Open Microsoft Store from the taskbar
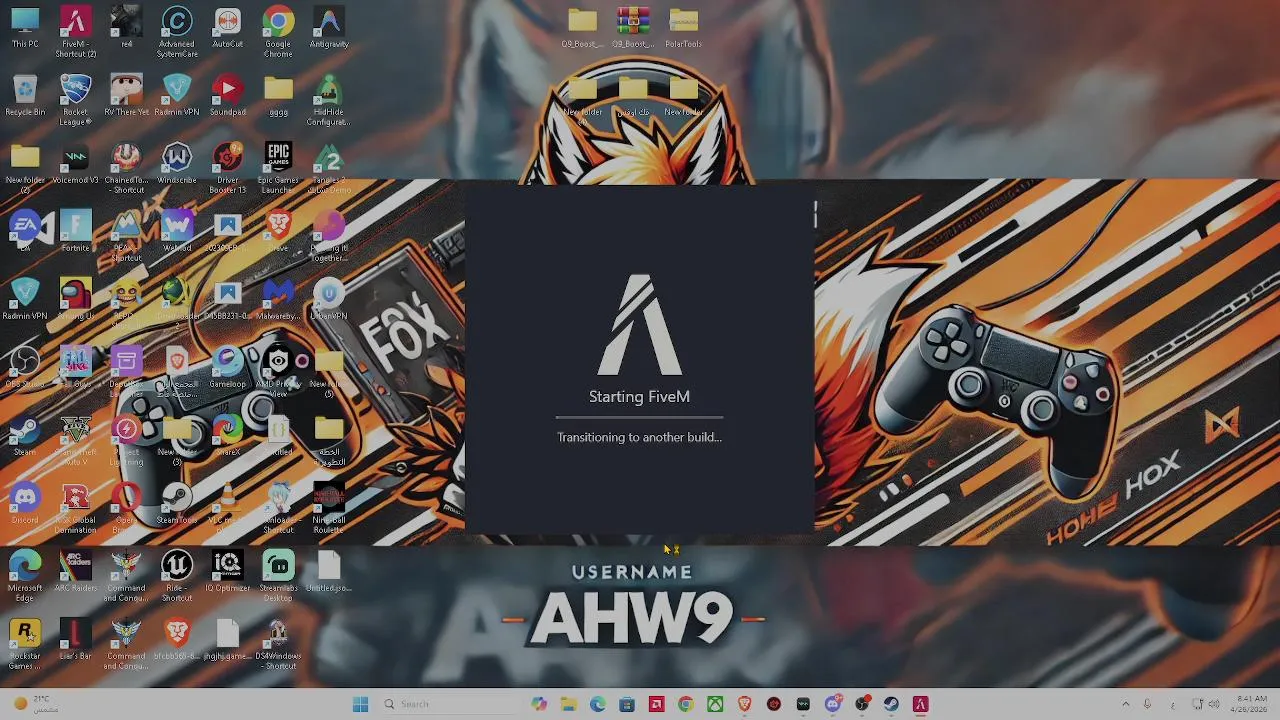Screen dimensions: 1280x720 627,704
